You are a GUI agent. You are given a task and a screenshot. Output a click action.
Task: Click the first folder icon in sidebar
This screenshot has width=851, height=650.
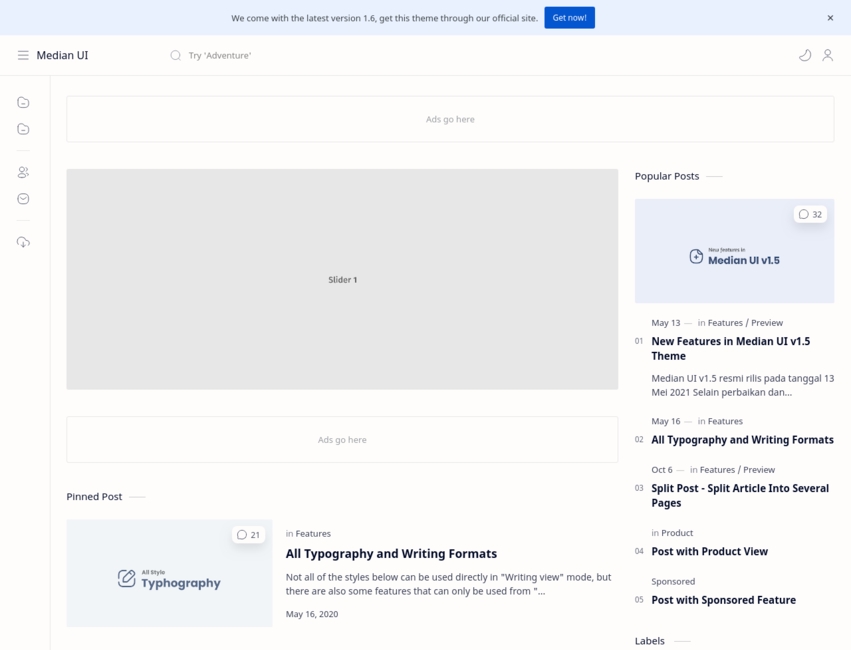(x=23, y=103)
